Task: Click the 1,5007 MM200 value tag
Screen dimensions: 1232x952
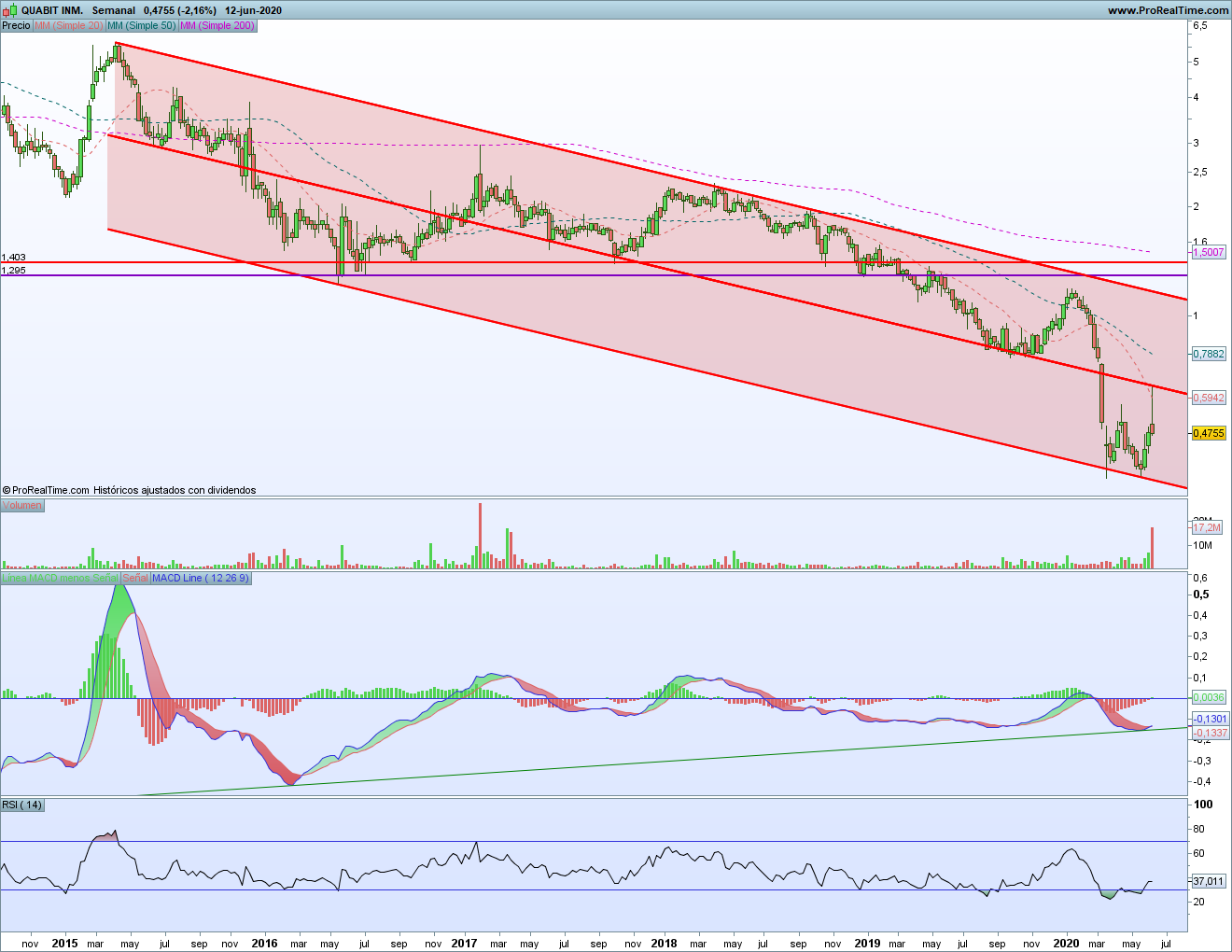Action: pos(1209,252)
